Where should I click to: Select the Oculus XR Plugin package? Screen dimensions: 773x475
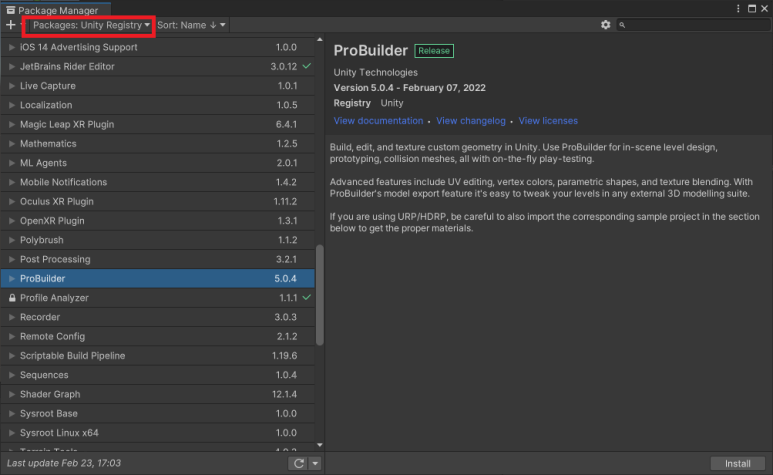[x=158, y=202]
